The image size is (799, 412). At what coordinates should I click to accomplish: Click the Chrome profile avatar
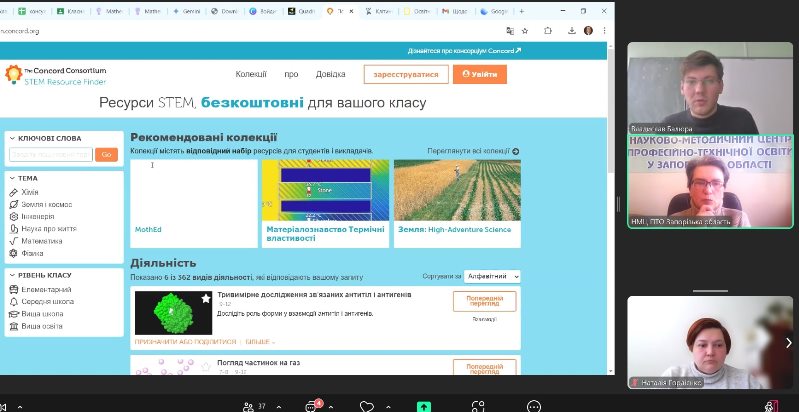click(588, 31)
